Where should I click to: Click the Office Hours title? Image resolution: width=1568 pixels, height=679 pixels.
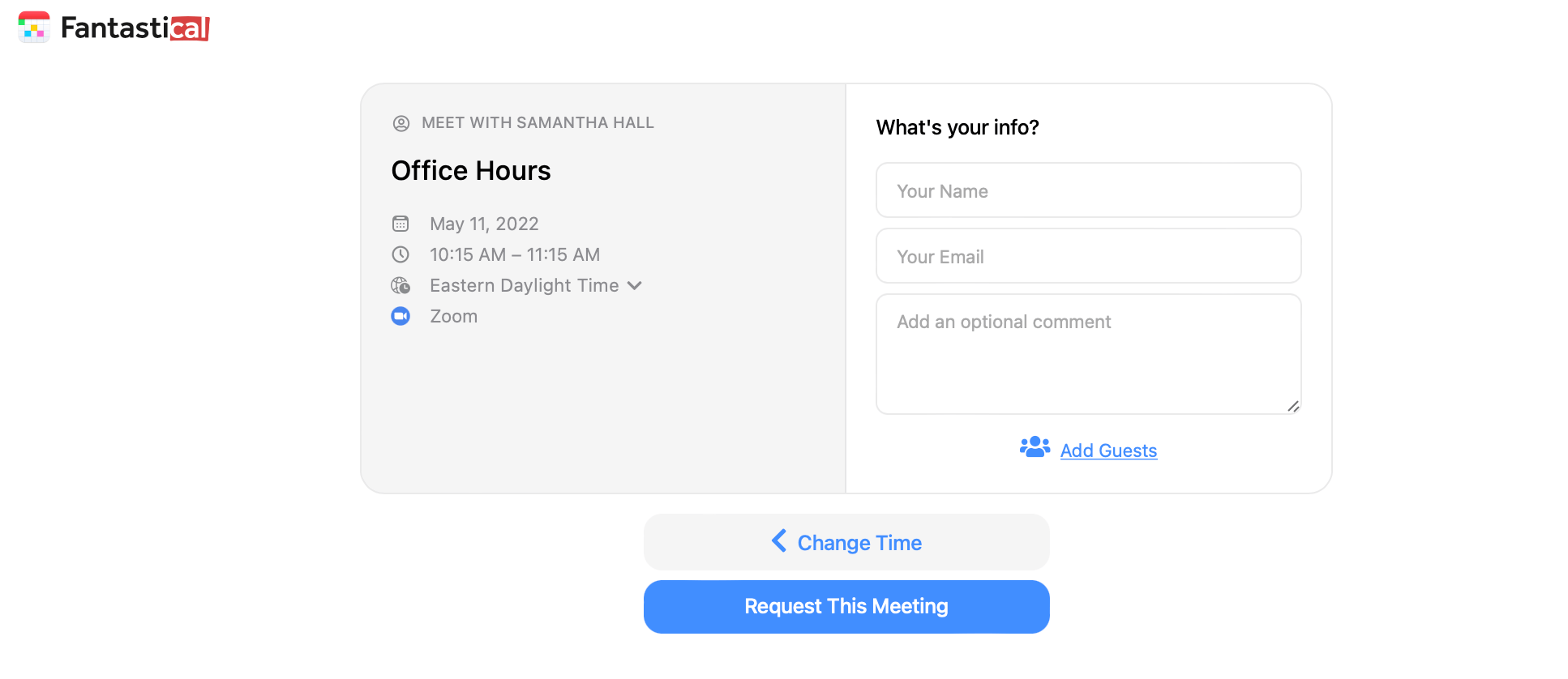[471, 171]
